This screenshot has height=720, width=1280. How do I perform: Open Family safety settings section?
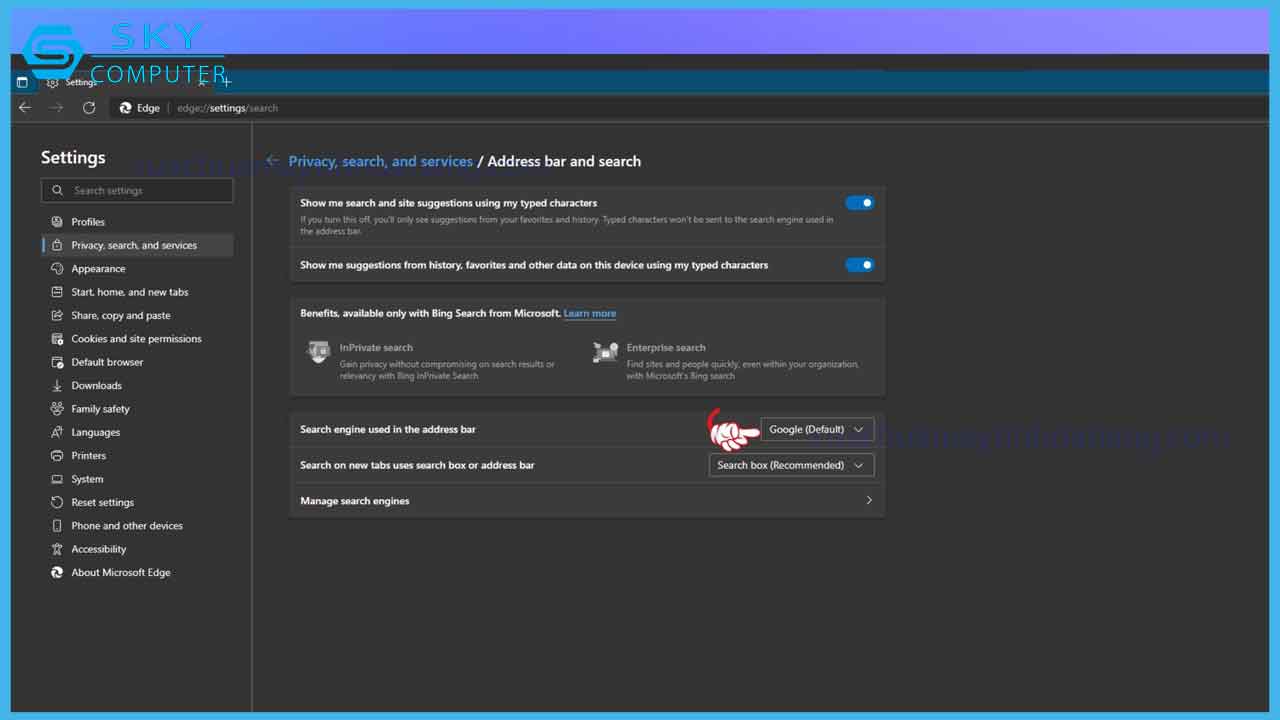point(138,409)
